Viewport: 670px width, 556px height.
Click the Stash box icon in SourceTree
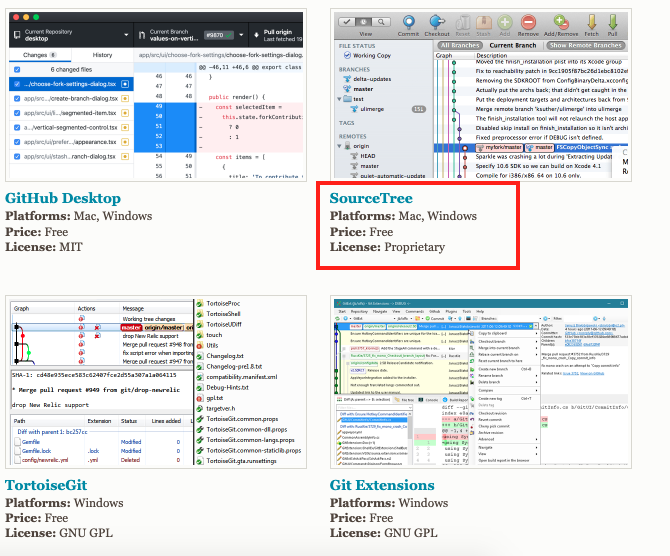pos(483,22)
